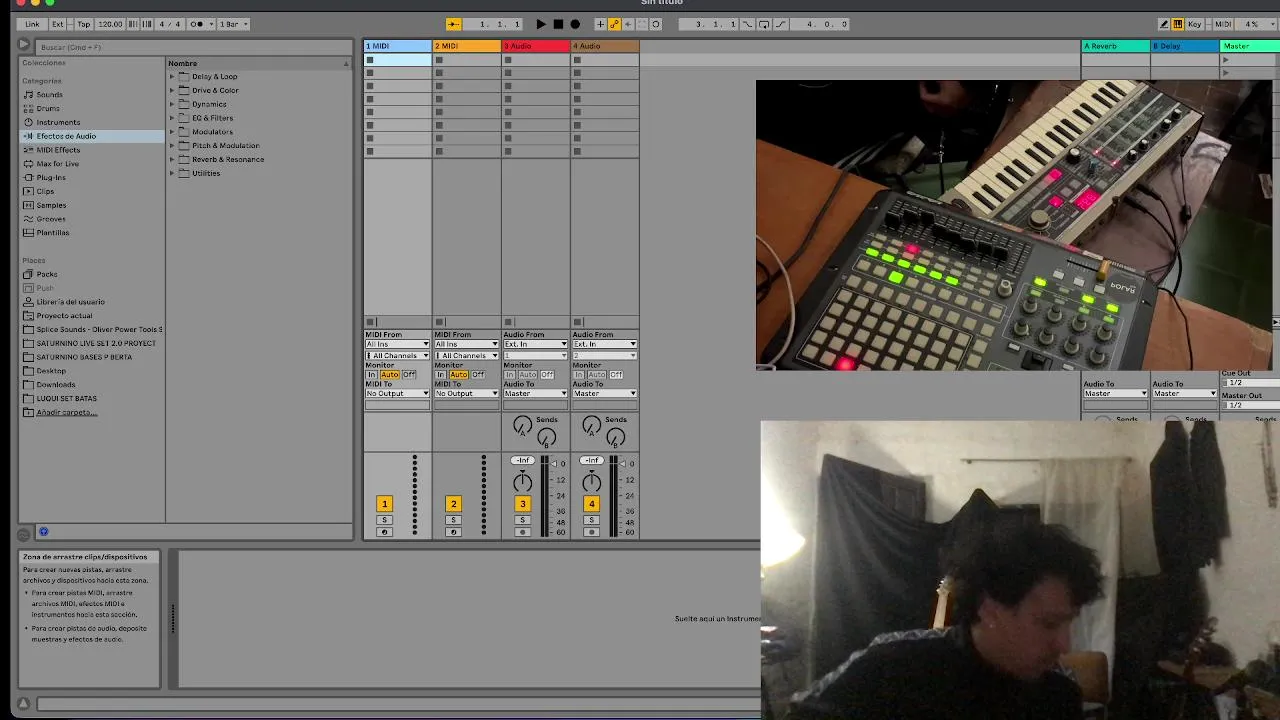1280x720 pixels.
Task: Expand the Drive & Color folder
Action: point(171,90)
